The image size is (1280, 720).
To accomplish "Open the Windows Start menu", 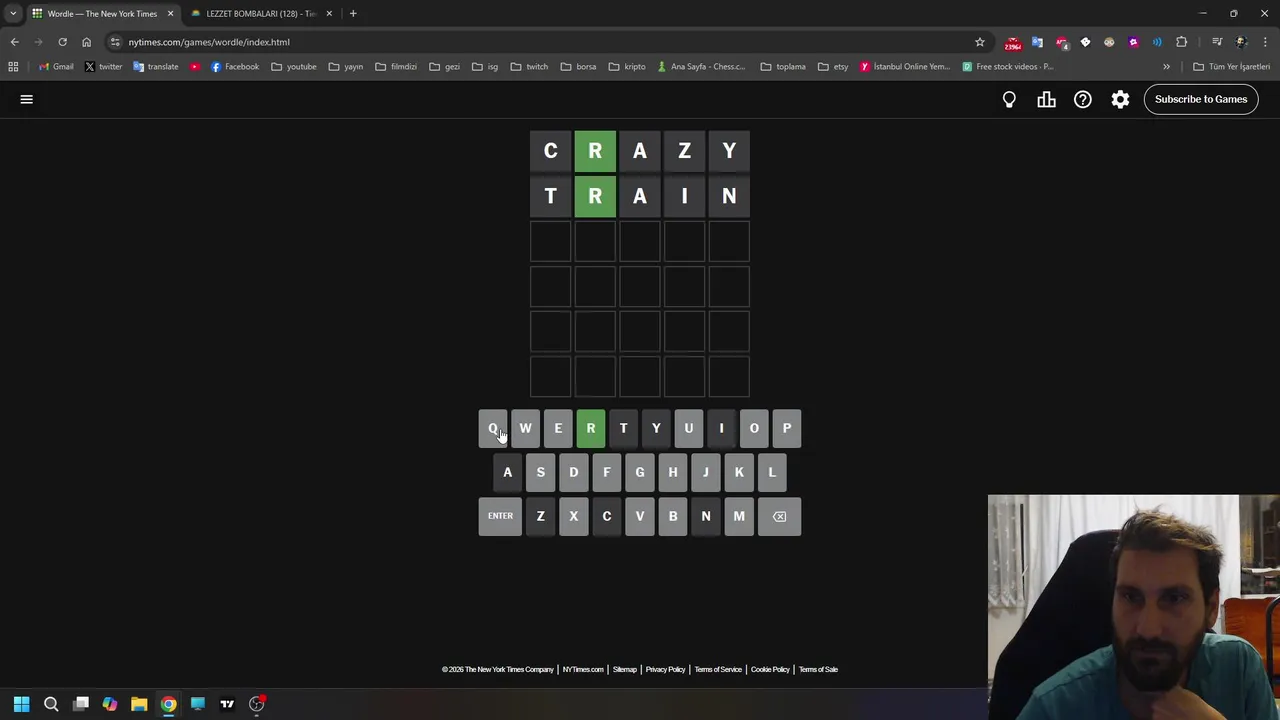I will pos(21,704).
